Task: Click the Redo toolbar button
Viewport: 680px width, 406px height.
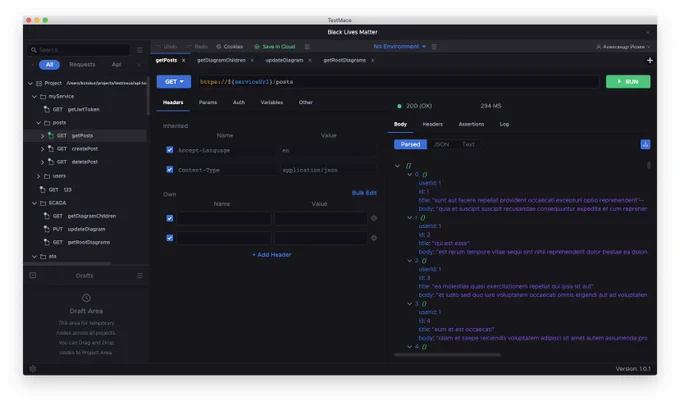Action: point(197,46)
